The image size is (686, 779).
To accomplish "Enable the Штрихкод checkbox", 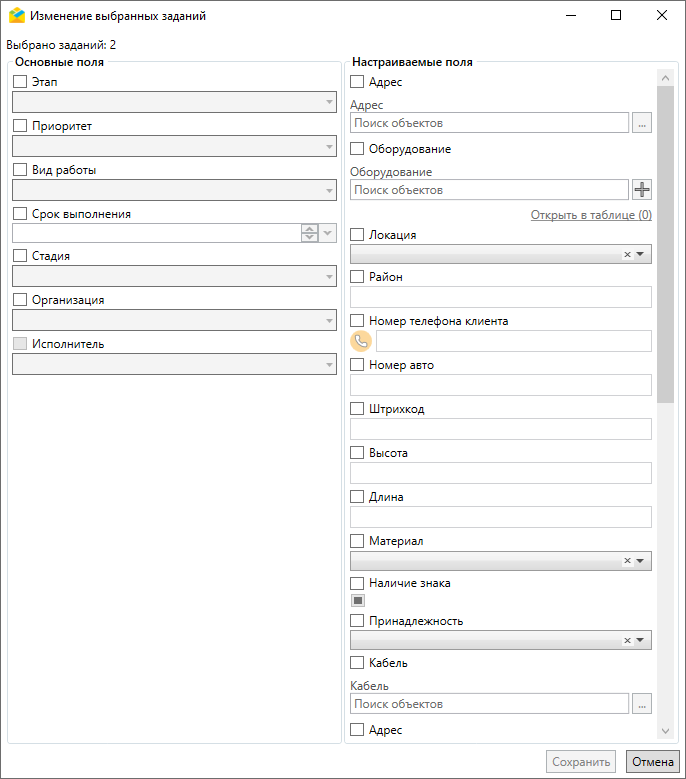I will click(x=357, y=409).
